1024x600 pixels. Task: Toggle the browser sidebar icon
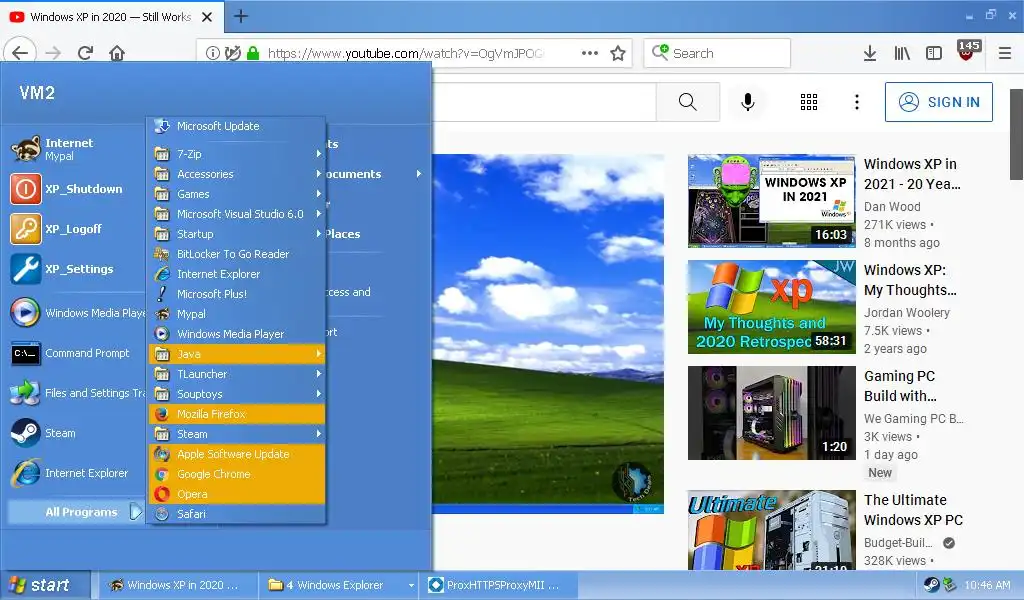(x=934, y=54)
